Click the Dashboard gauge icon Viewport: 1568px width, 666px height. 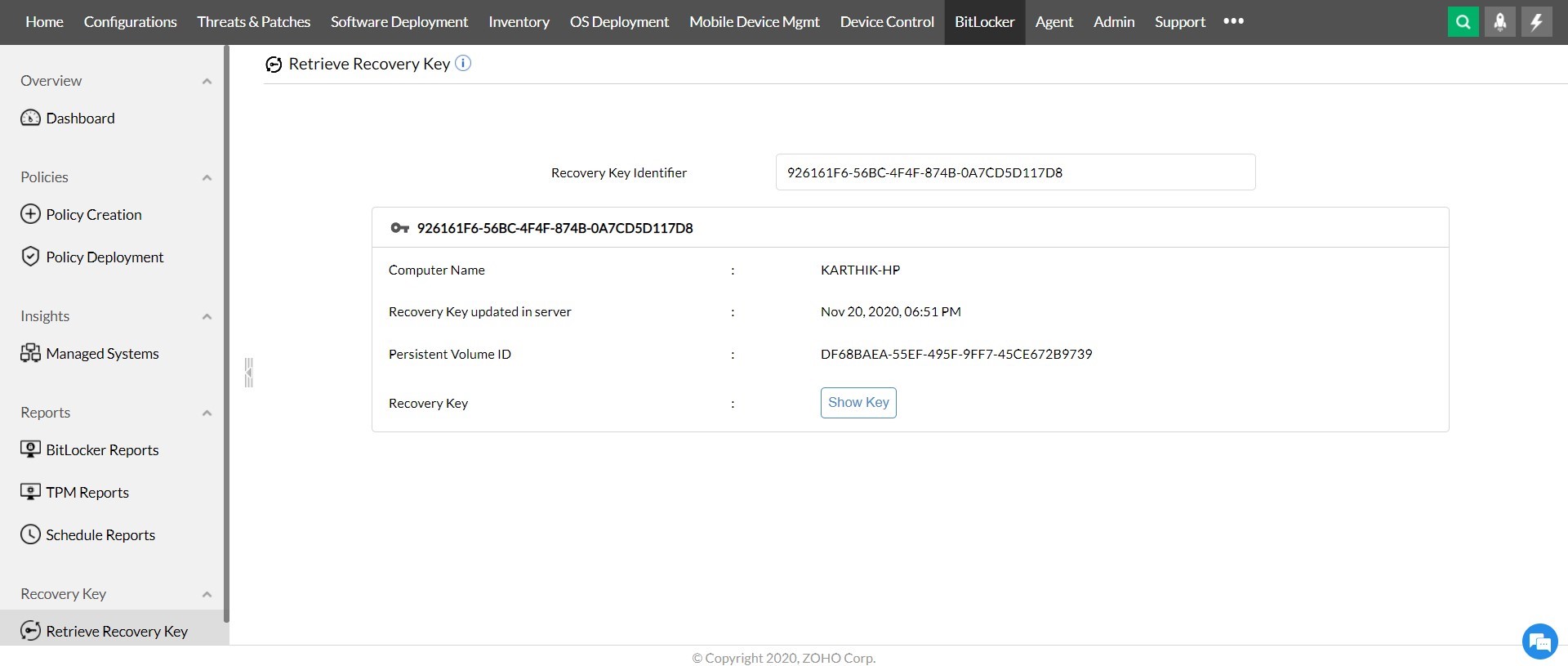[30, 118]
